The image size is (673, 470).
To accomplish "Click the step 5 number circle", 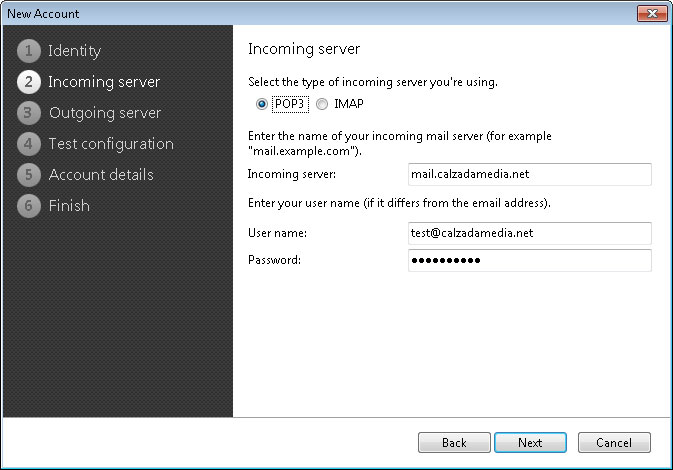I will [29, 175].
